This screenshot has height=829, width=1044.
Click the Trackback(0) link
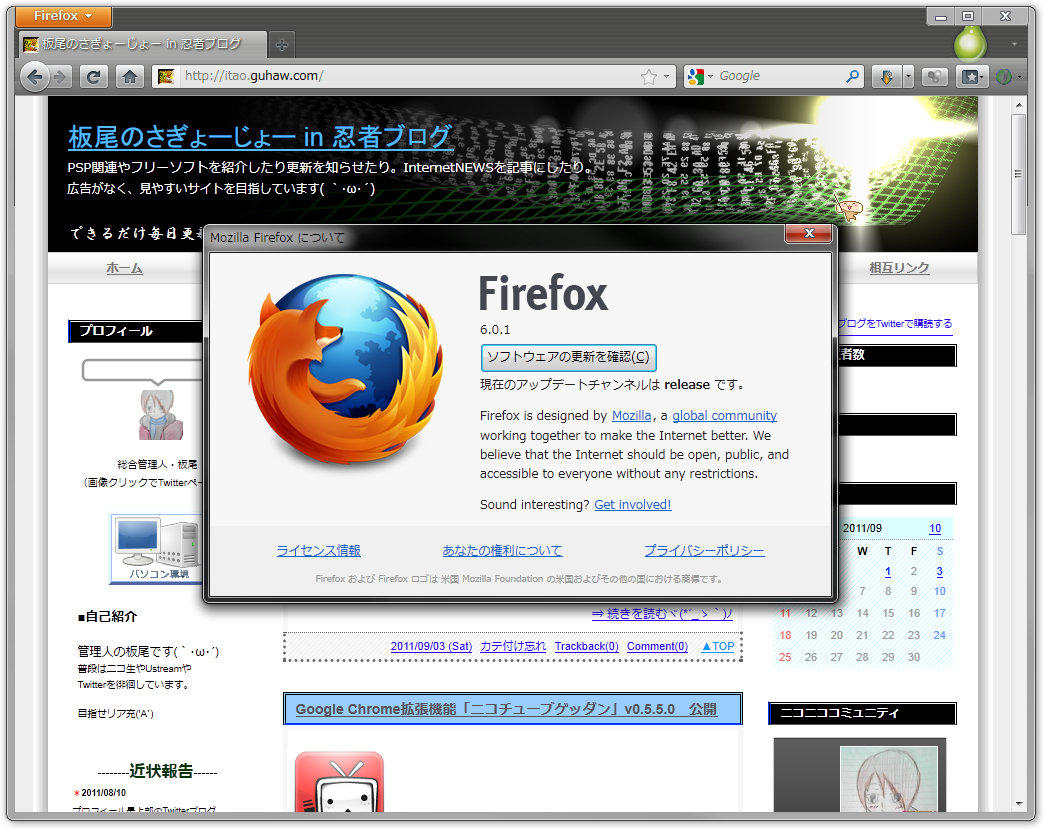[x=587, y=646]
